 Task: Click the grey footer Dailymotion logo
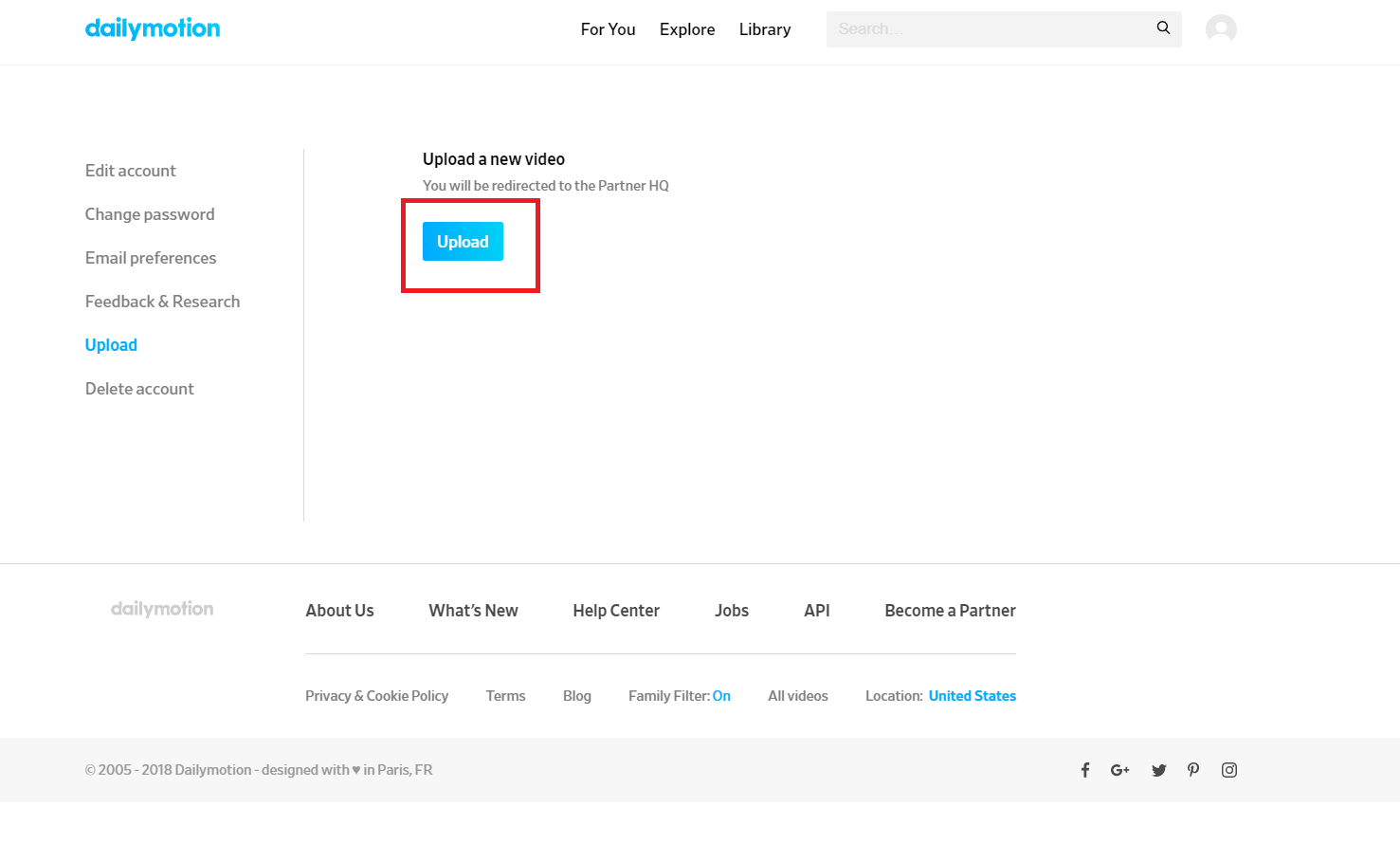162,609
